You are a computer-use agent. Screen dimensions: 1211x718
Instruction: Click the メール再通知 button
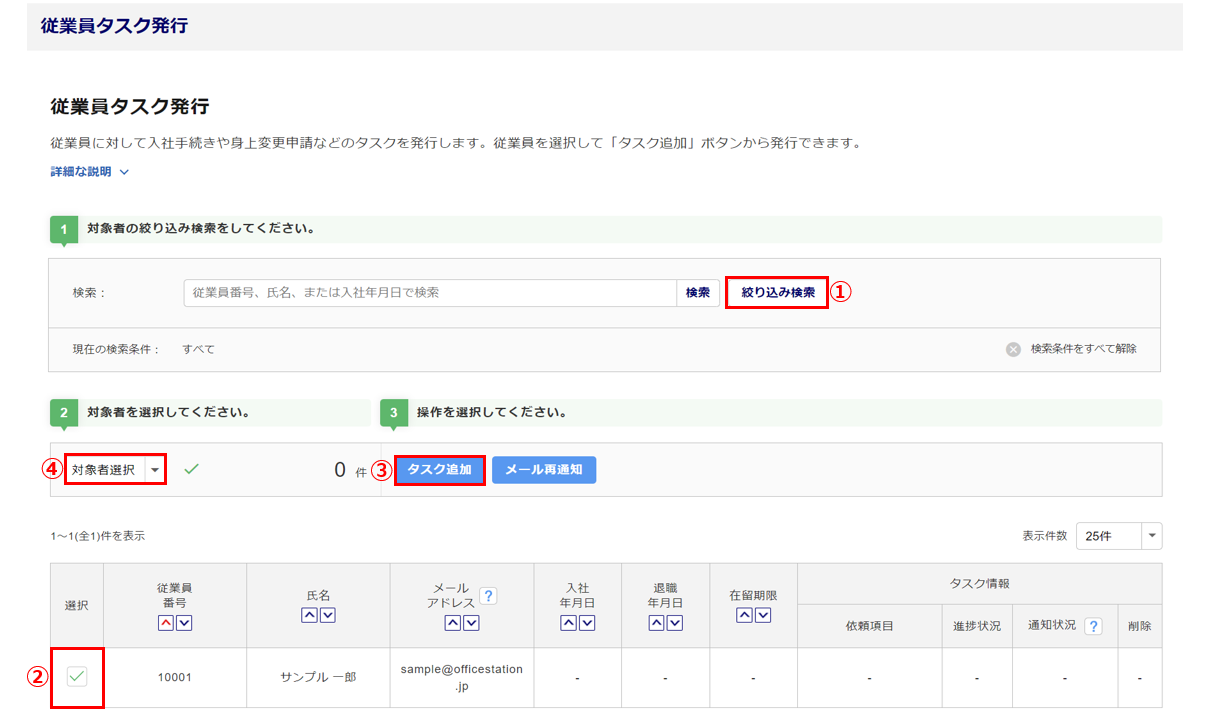pyautogui.click(x=543, y=469)
